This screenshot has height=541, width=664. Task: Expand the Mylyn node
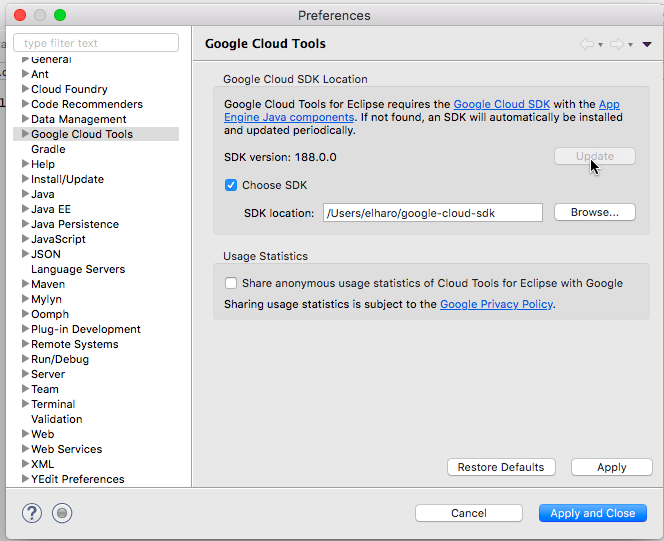(25, 299)
